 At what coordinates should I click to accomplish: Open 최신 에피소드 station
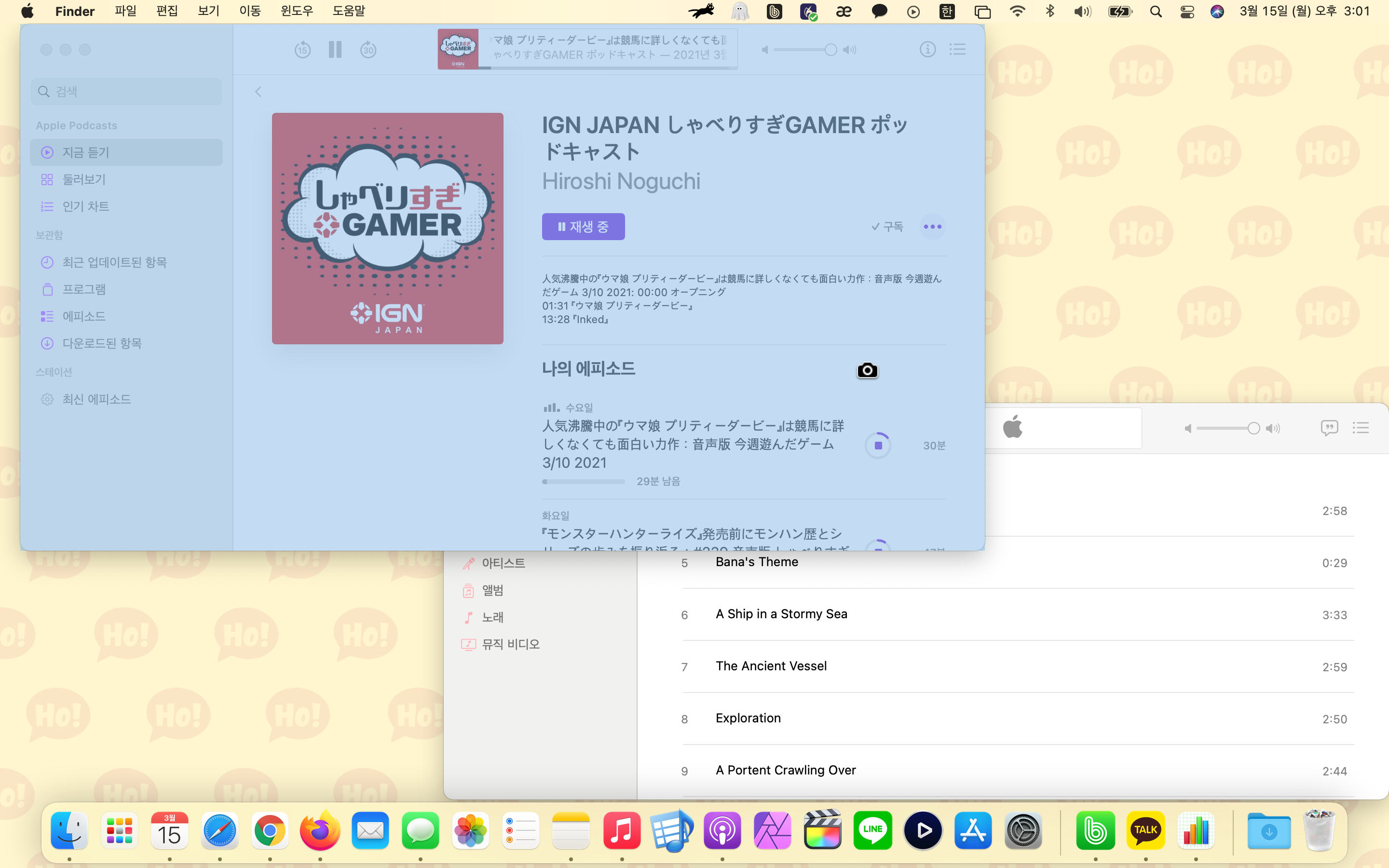pos(126,399)
